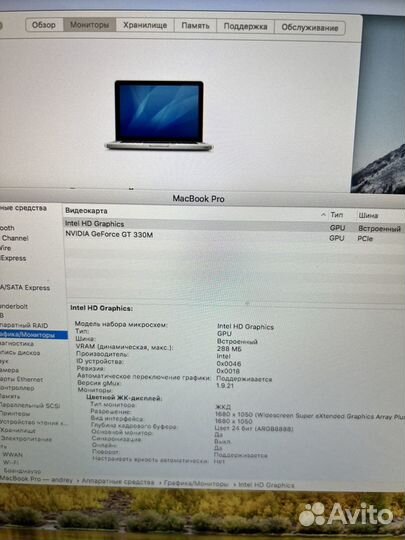
Task: Click the MacBook Pro laptop image
Action: [159, 115]
